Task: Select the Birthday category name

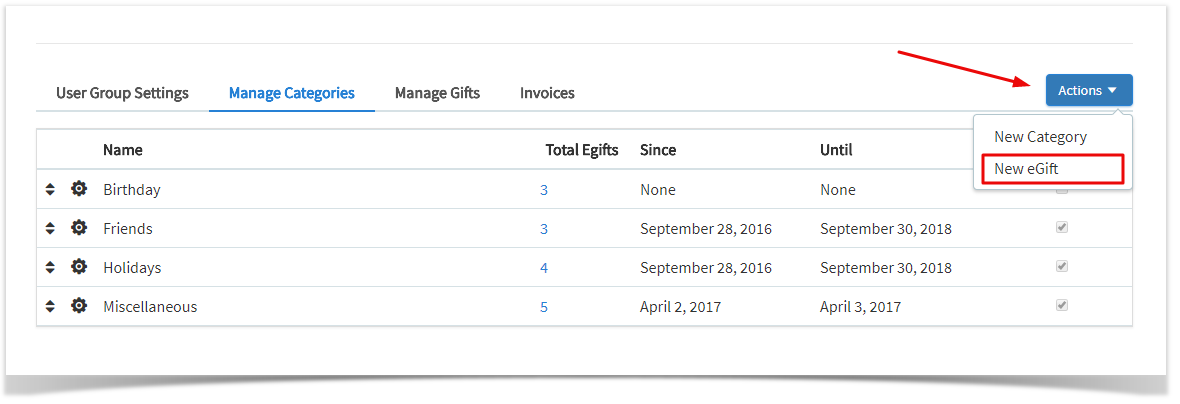Action: [x=132, y=190]
